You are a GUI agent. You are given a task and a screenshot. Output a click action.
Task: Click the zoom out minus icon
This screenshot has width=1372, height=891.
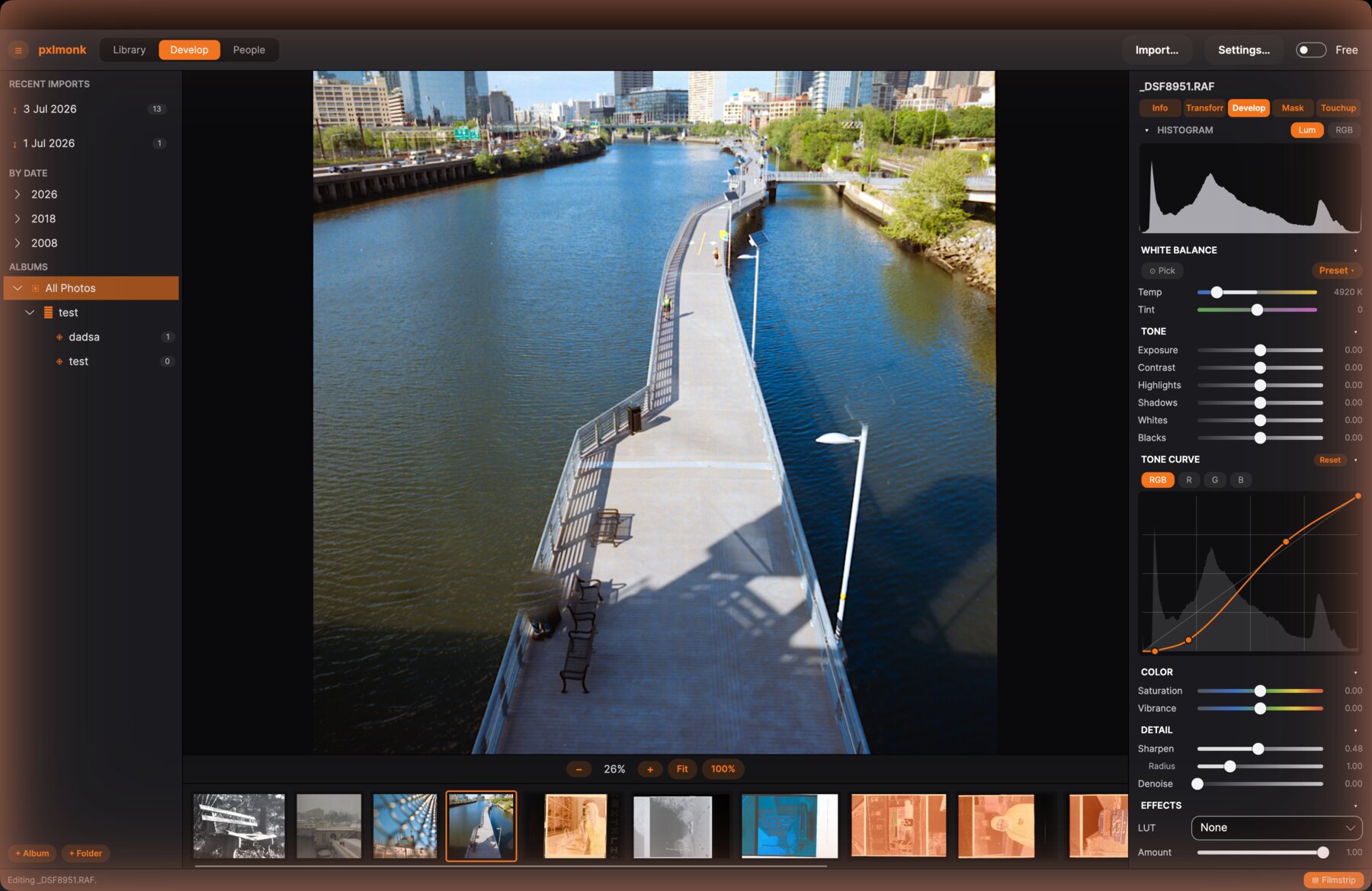point(579,769)
